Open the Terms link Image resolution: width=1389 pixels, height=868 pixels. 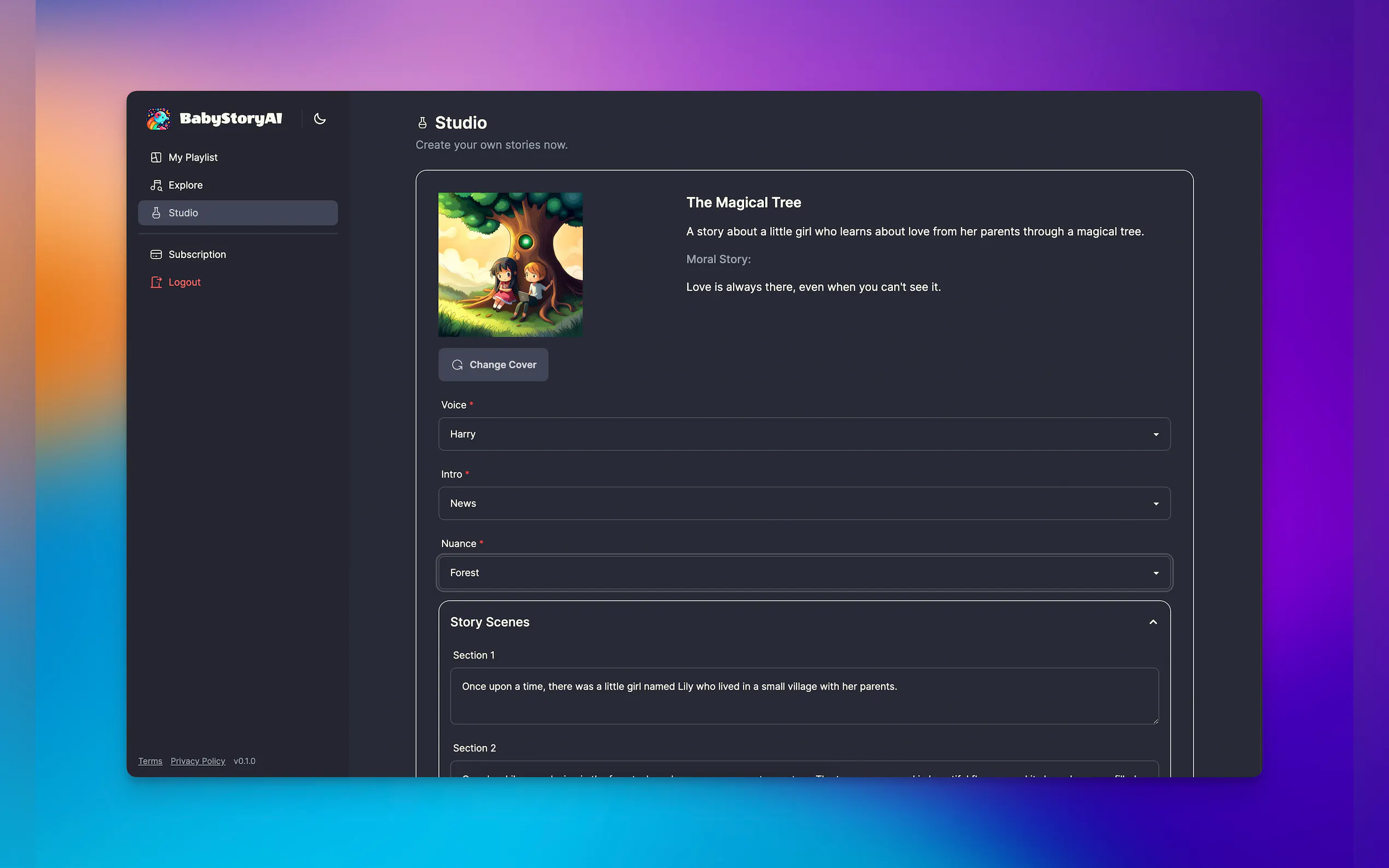[x=150, y=761]
